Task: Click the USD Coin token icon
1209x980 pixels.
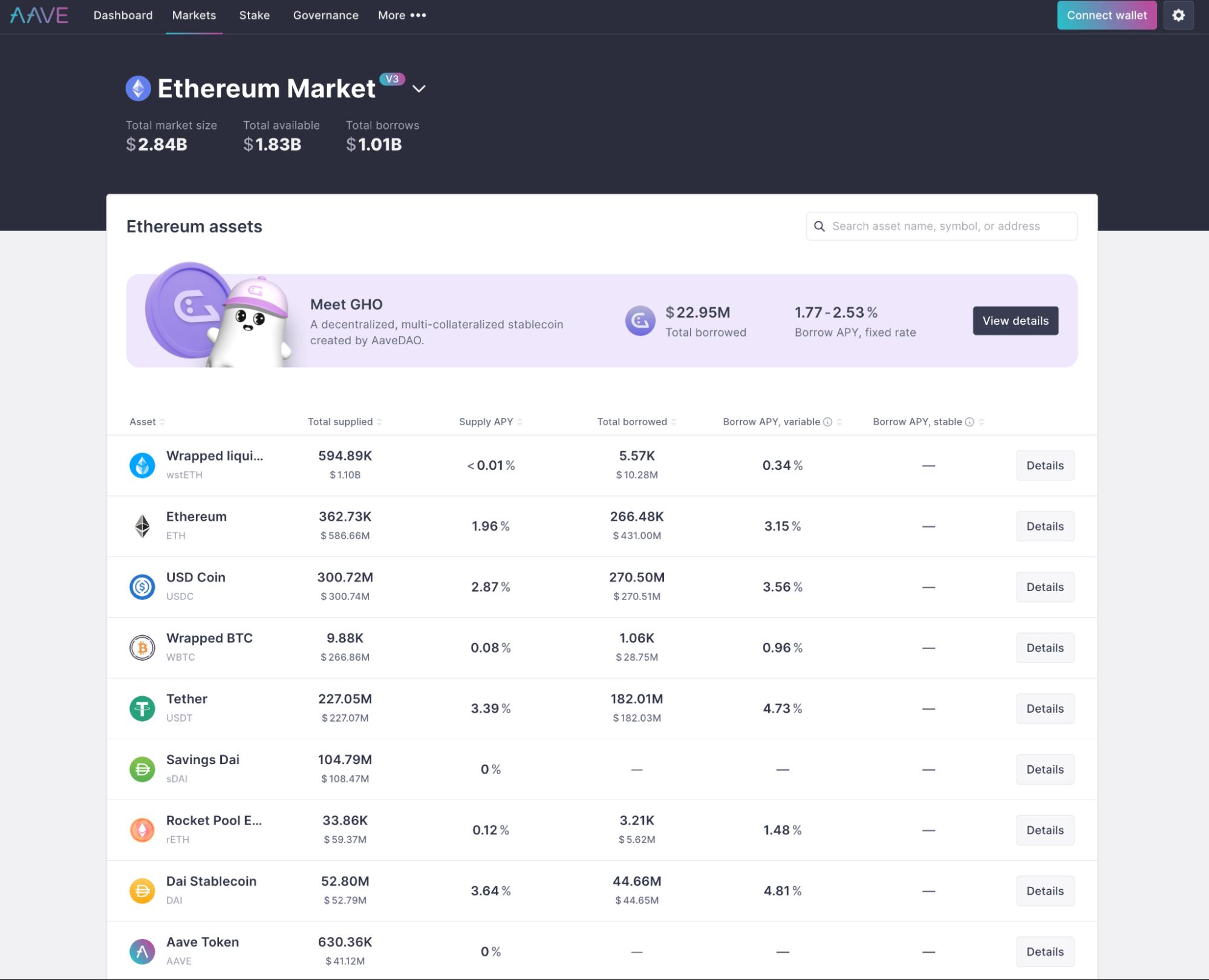Action: point(142,587)
